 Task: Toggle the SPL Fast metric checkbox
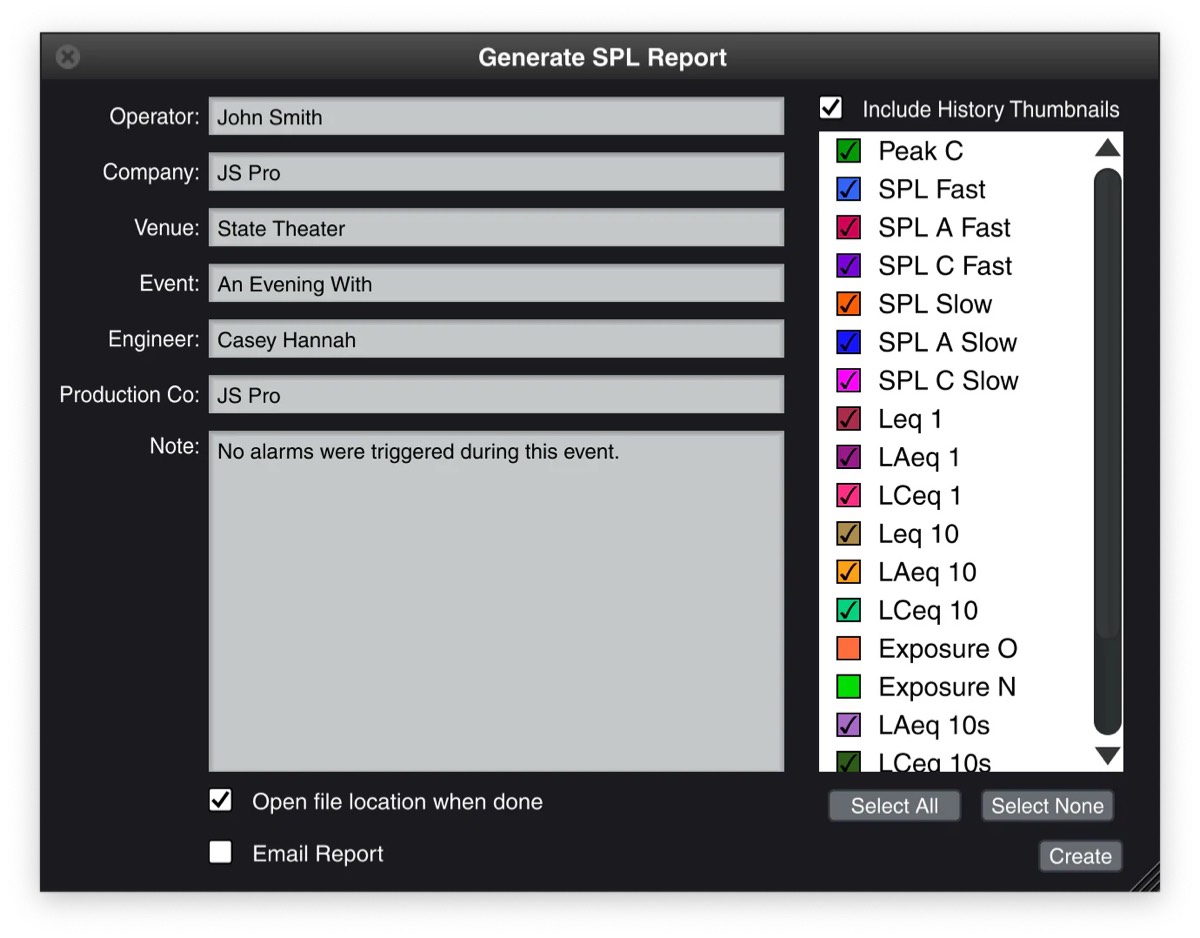[849, 190]
